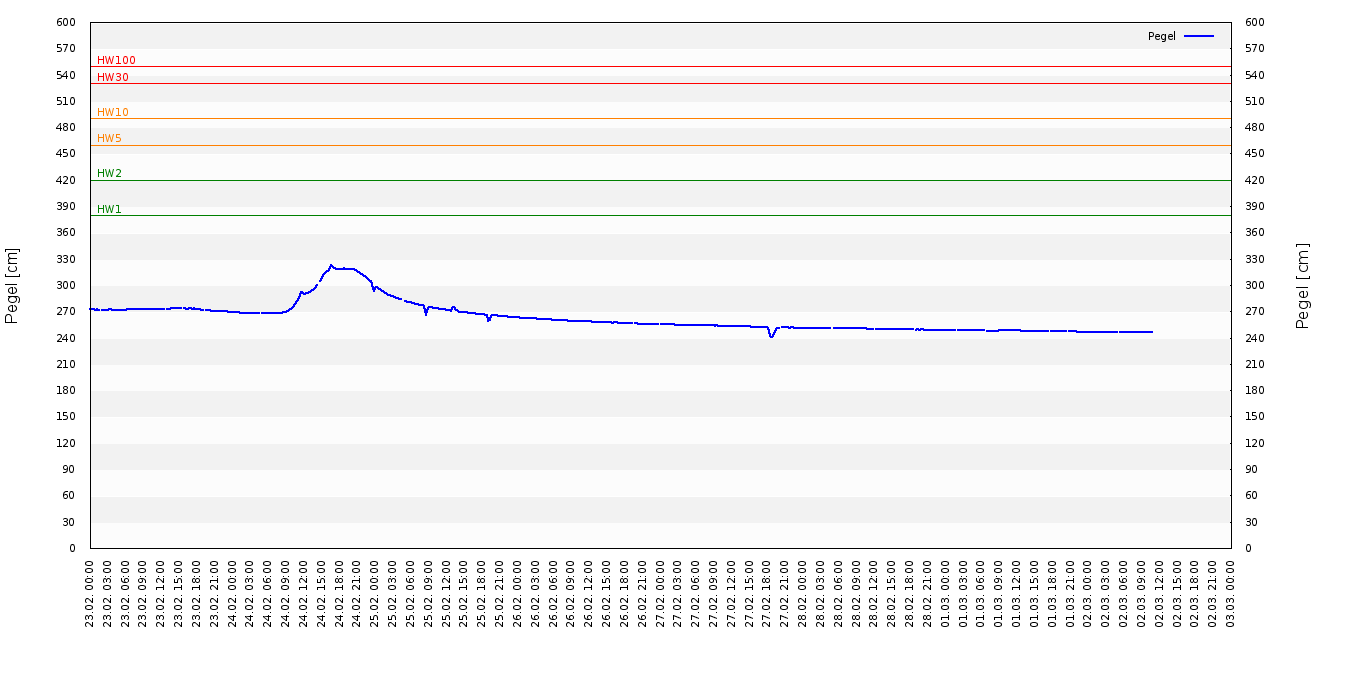
Task: Select the 03.03. 00:00 time axis label
Action: pos(1231,593)
